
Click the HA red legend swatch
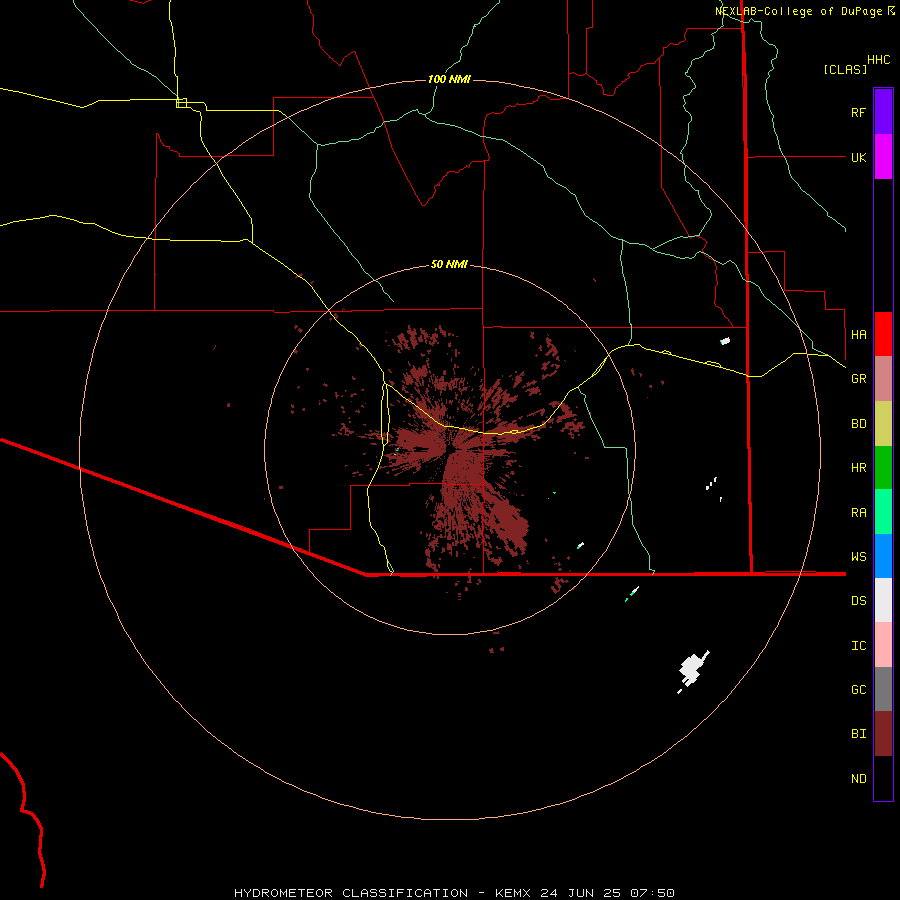pos(883,334)
